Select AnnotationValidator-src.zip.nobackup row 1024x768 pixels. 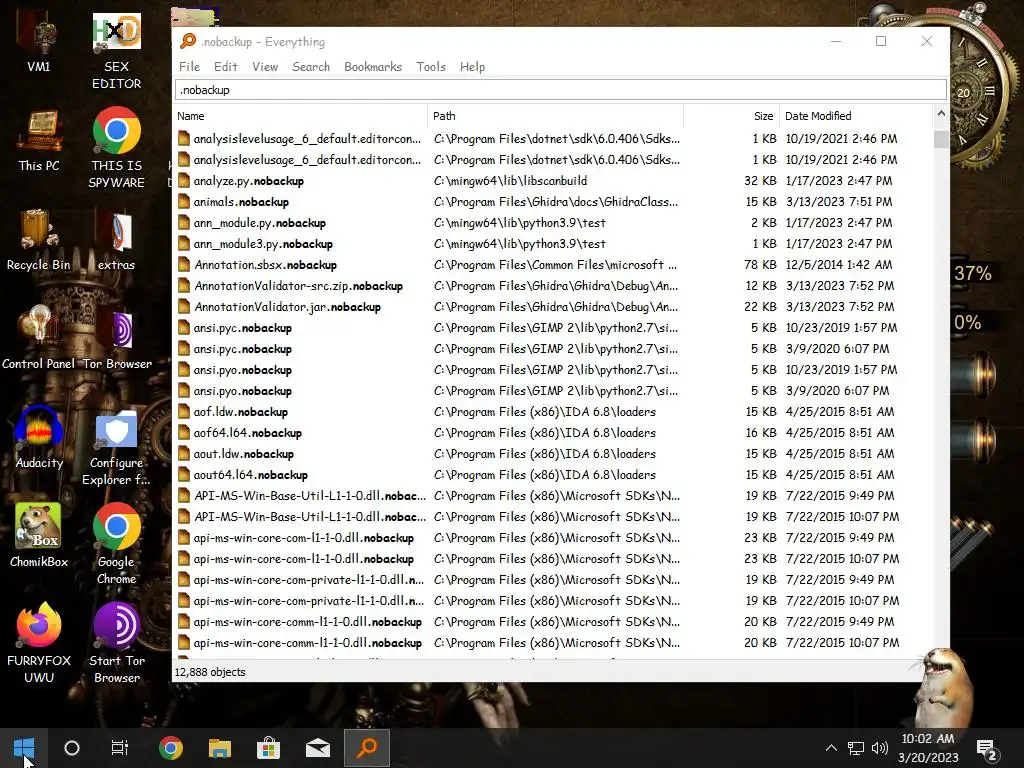point(553,285)
